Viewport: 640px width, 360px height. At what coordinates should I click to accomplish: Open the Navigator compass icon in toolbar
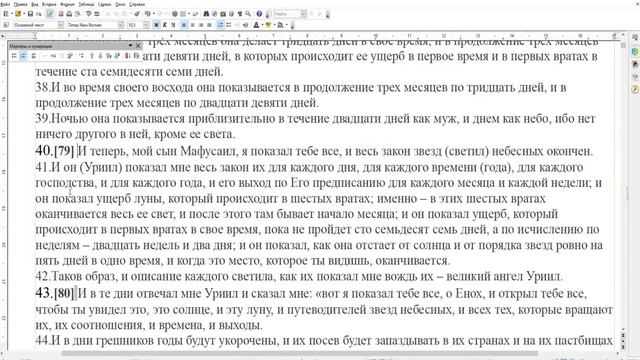tap(215, 14)
